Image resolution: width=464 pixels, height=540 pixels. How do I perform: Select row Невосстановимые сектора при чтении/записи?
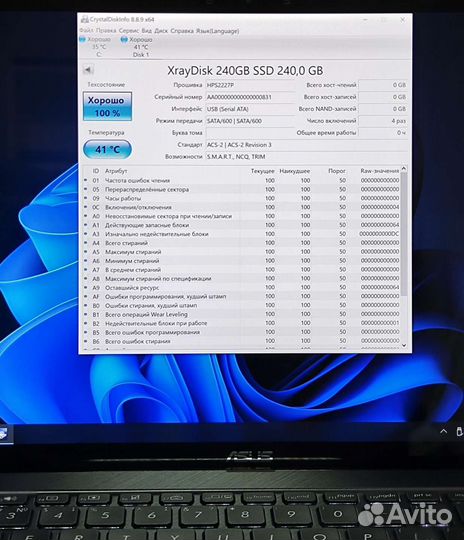(241, 216)
